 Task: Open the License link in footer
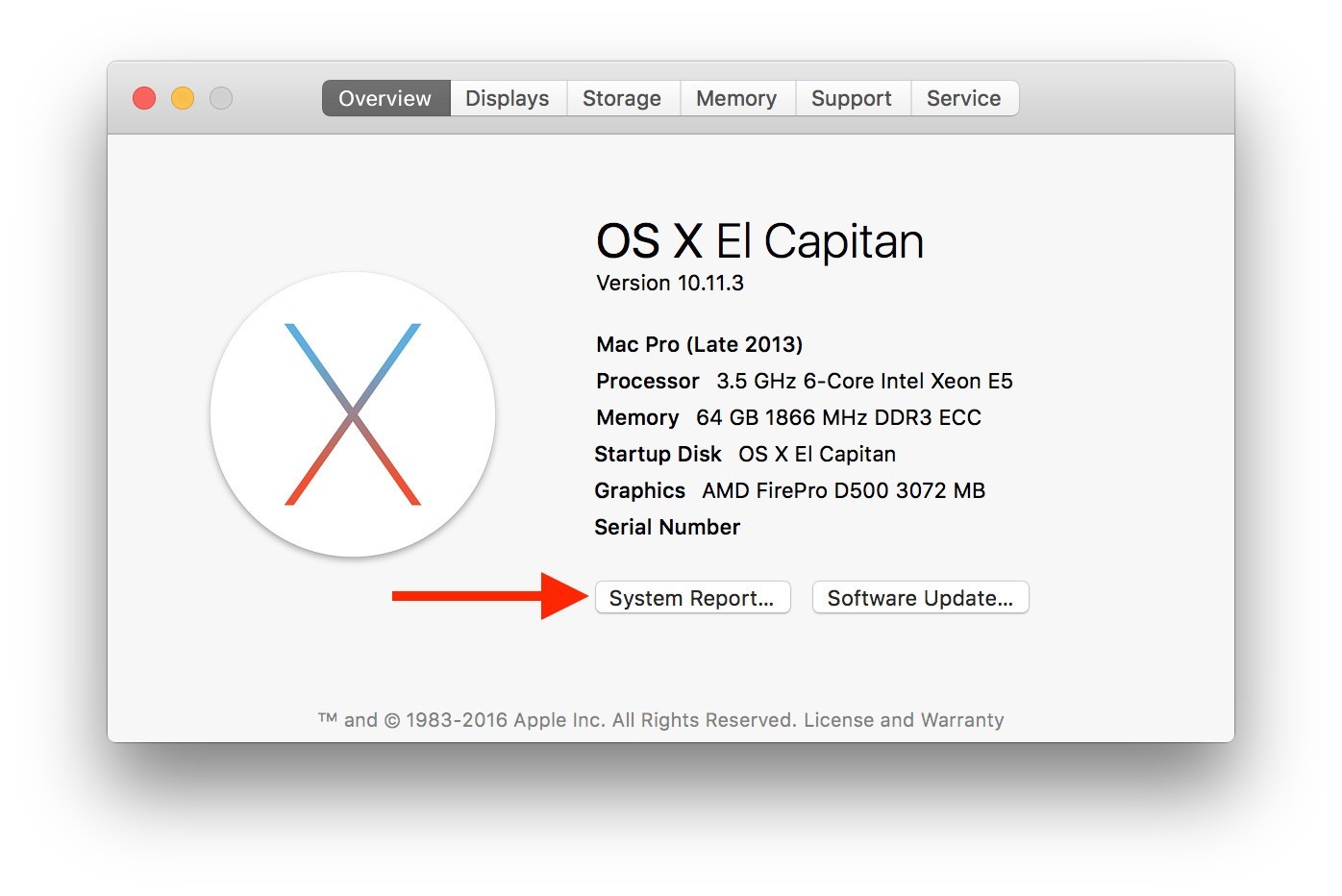pos(838,720)
